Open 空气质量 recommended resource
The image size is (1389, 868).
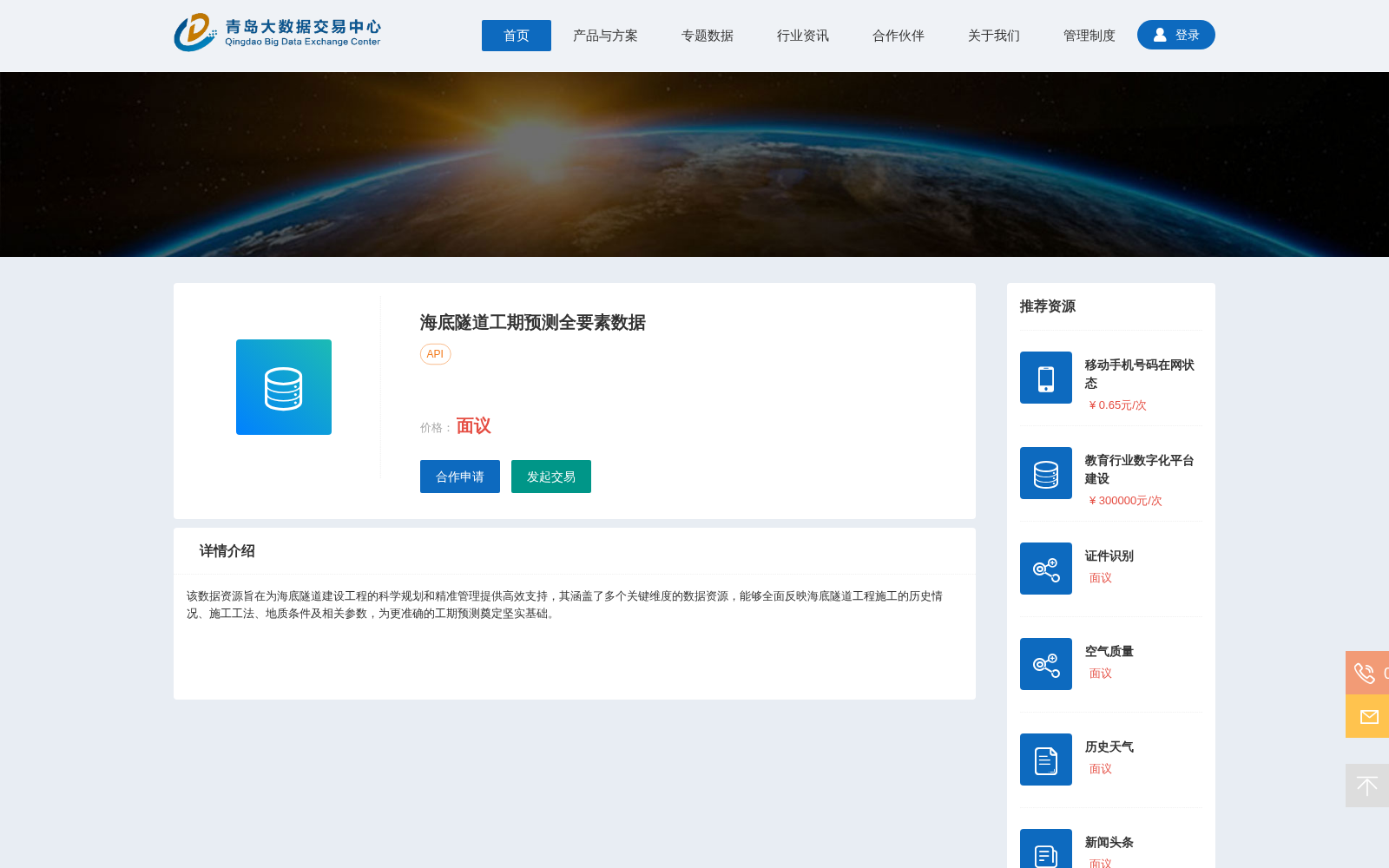pyautogui.click(x=1109, y=652)
